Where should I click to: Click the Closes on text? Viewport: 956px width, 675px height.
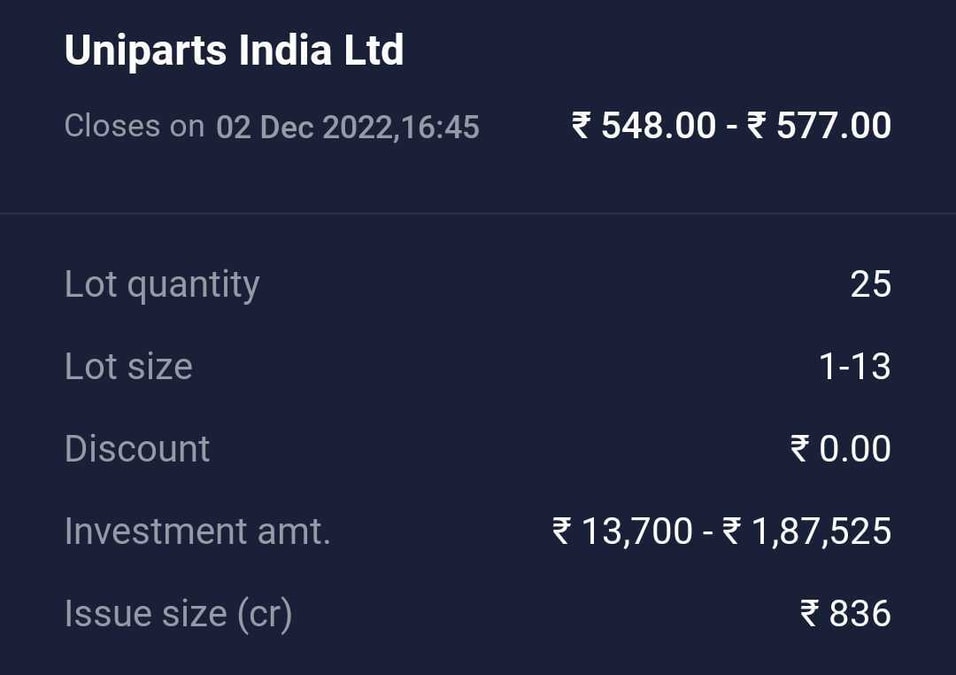coord(133,126)
